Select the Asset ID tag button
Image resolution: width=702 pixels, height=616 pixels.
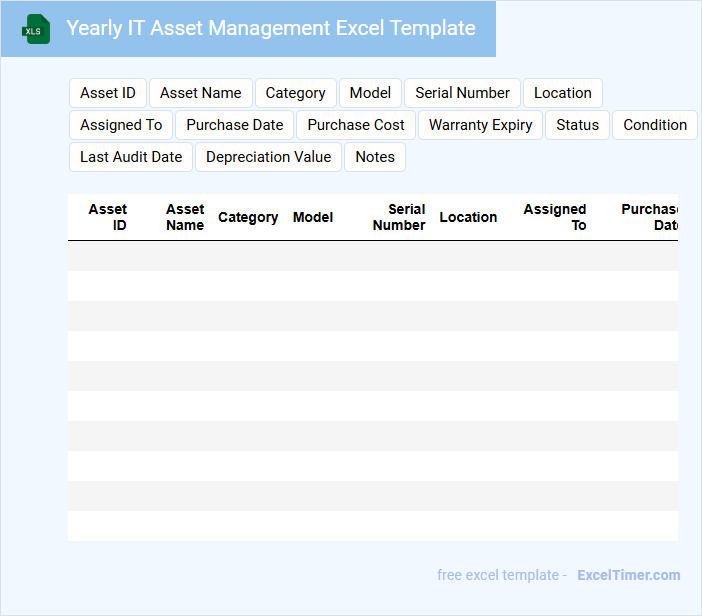pos(108,93)
